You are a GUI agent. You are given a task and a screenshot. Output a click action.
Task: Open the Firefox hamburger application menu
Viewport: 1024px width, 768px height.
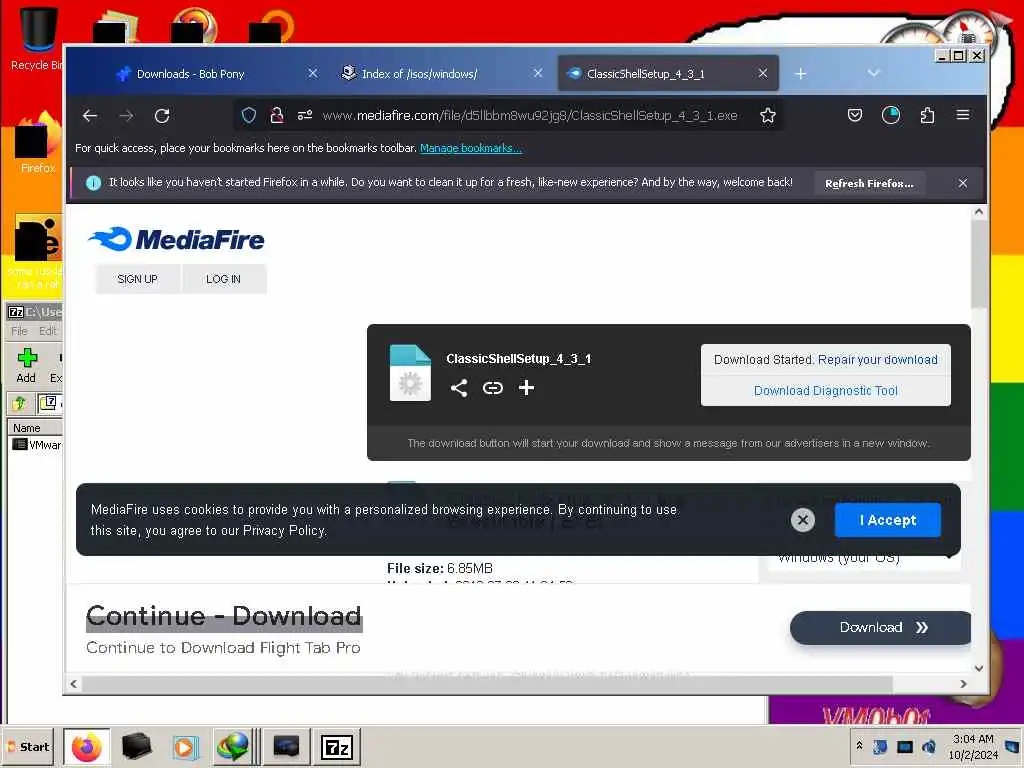pyautogui.click(x=963, y=116)
